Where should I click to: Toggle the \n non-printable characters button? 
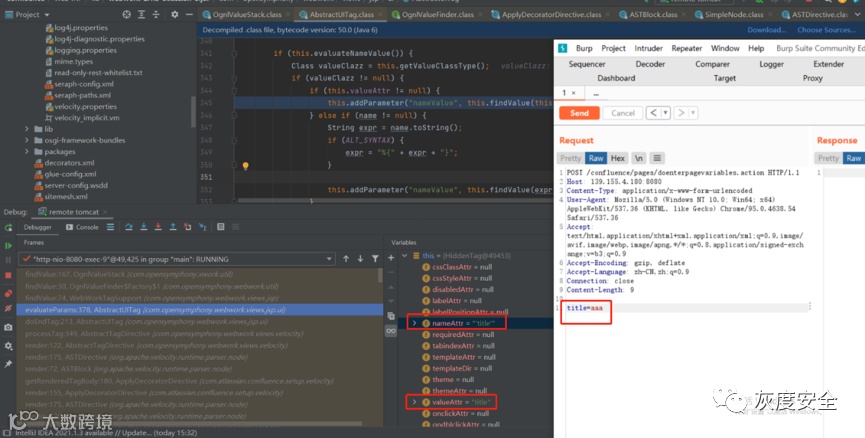tap(638, 158)
